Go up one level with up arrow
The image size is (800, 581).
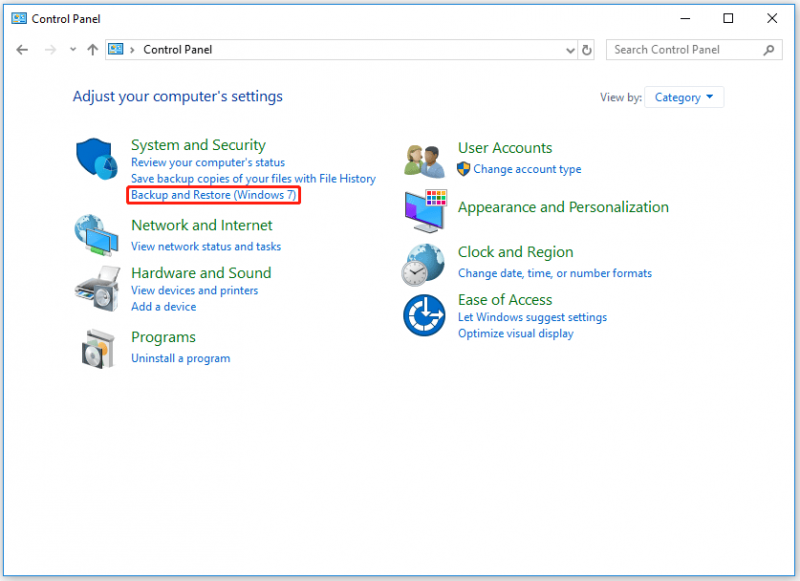pos(92,50)
